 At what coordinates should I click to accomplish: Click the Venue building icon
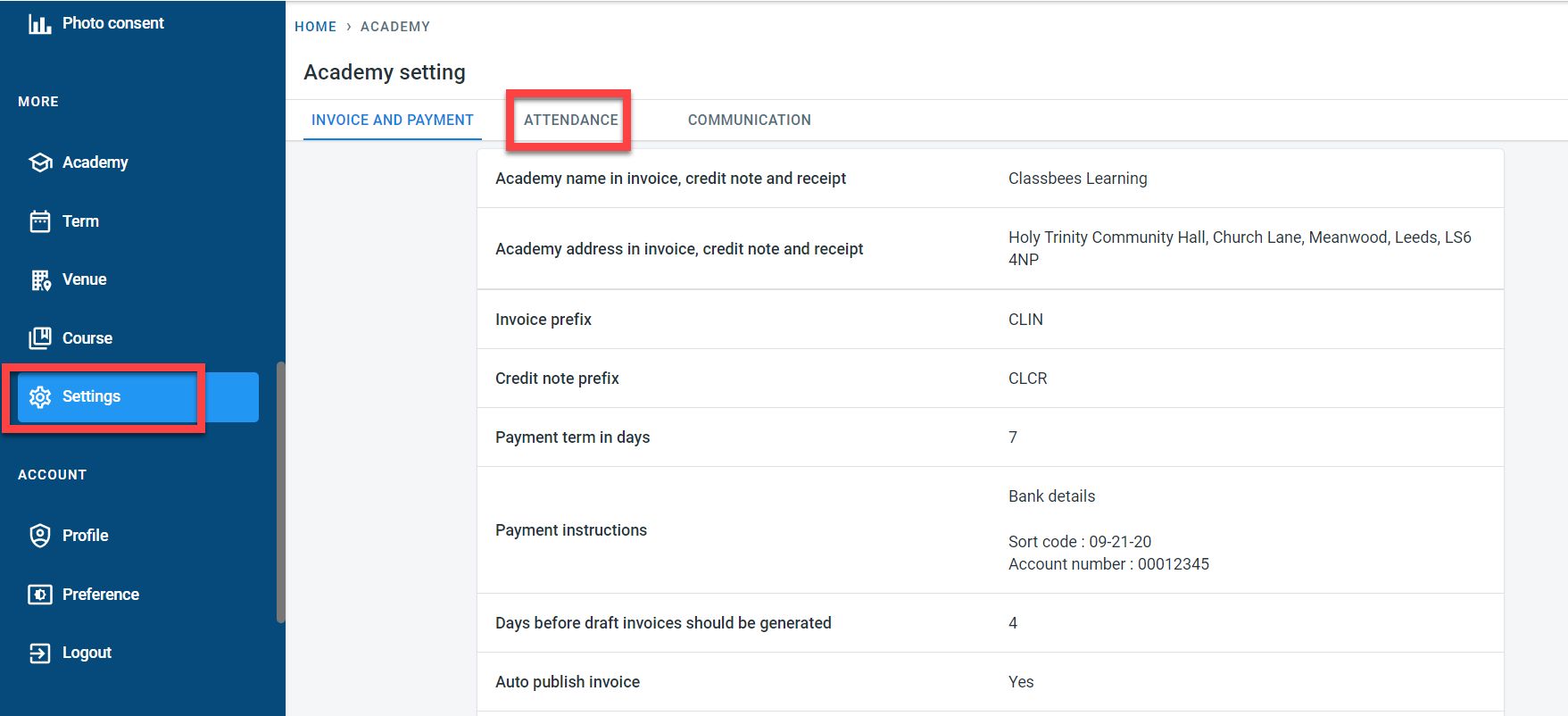click(x=40, y=280)
